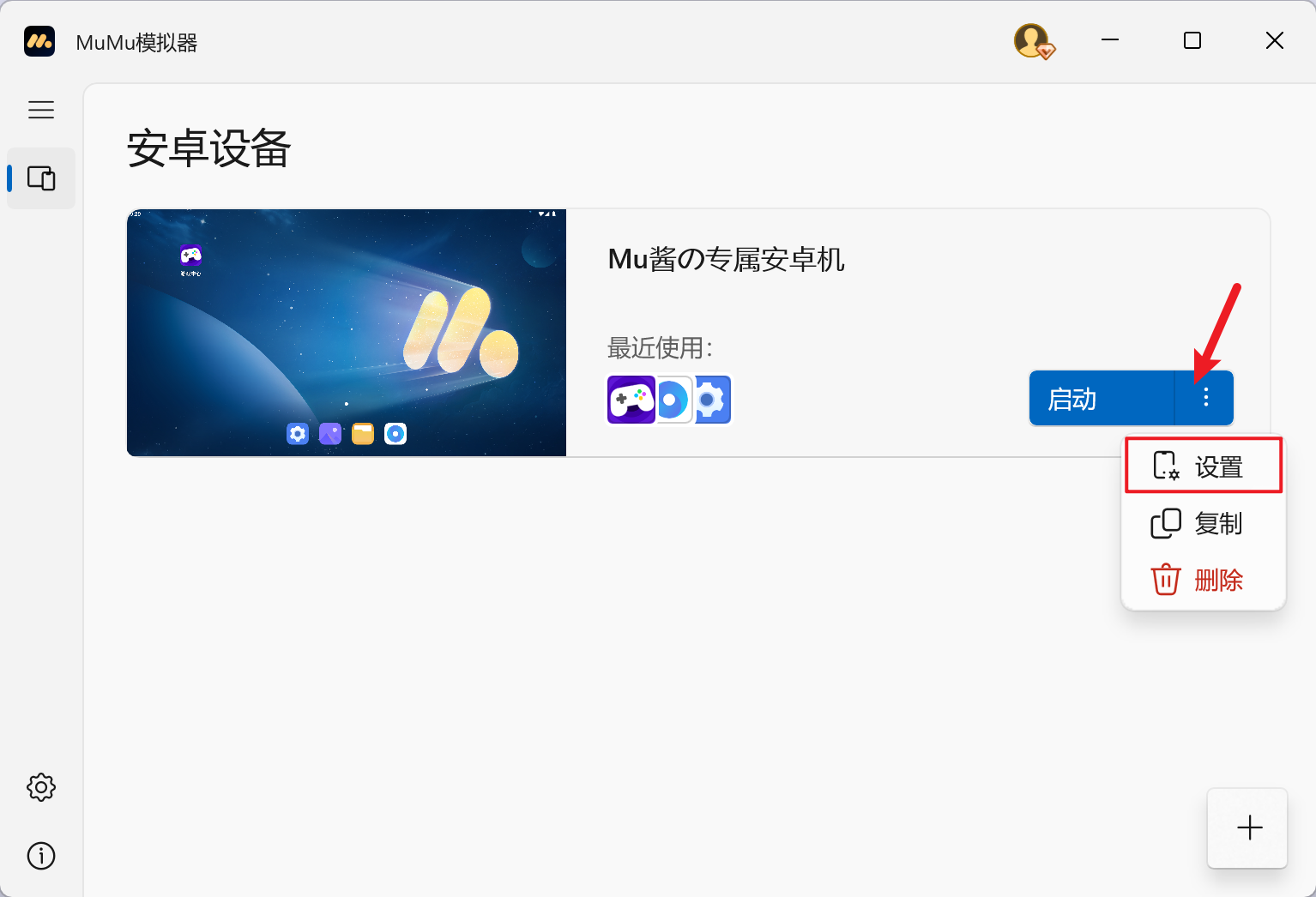The width and height of the screenshot is (1316, 897).
Task: Choose 删除 to delete the device
Action: click(1203, 581)
